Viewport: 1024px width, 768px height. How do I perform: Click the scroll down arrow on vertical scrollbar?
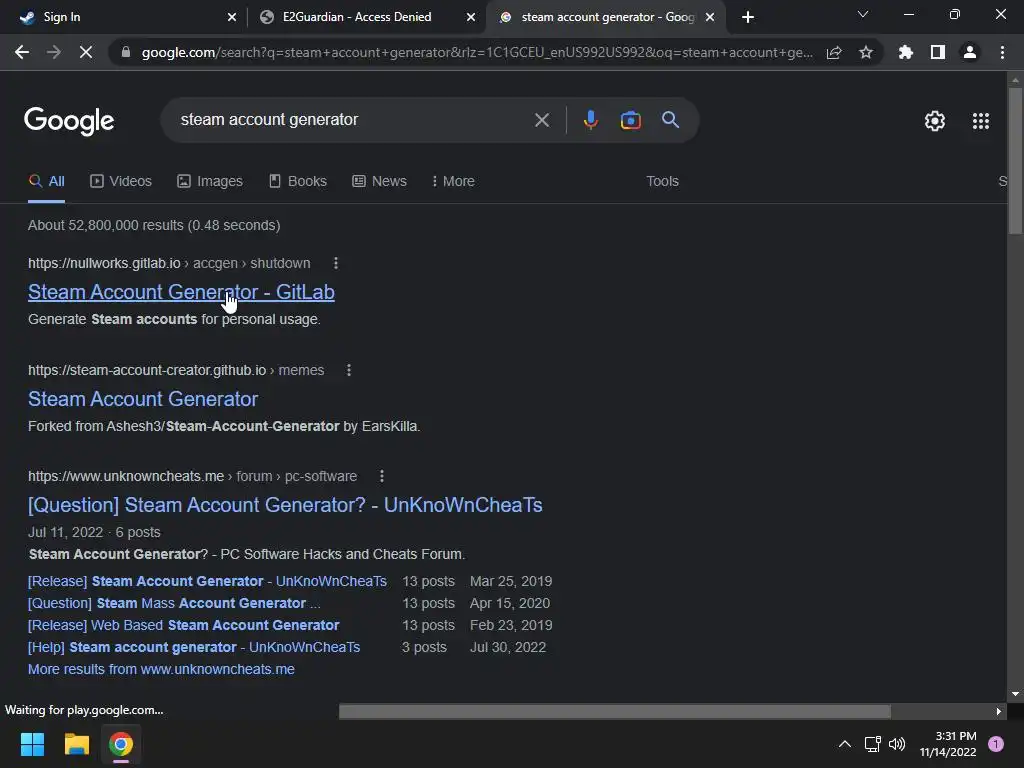1015,694
